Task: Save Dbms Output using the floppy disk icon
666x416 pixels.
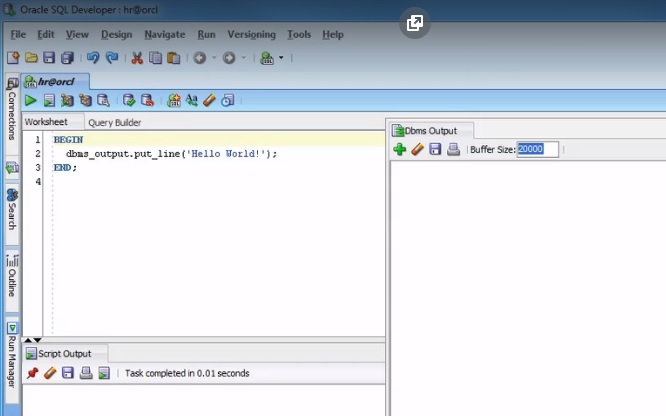Action: [435, 150]
